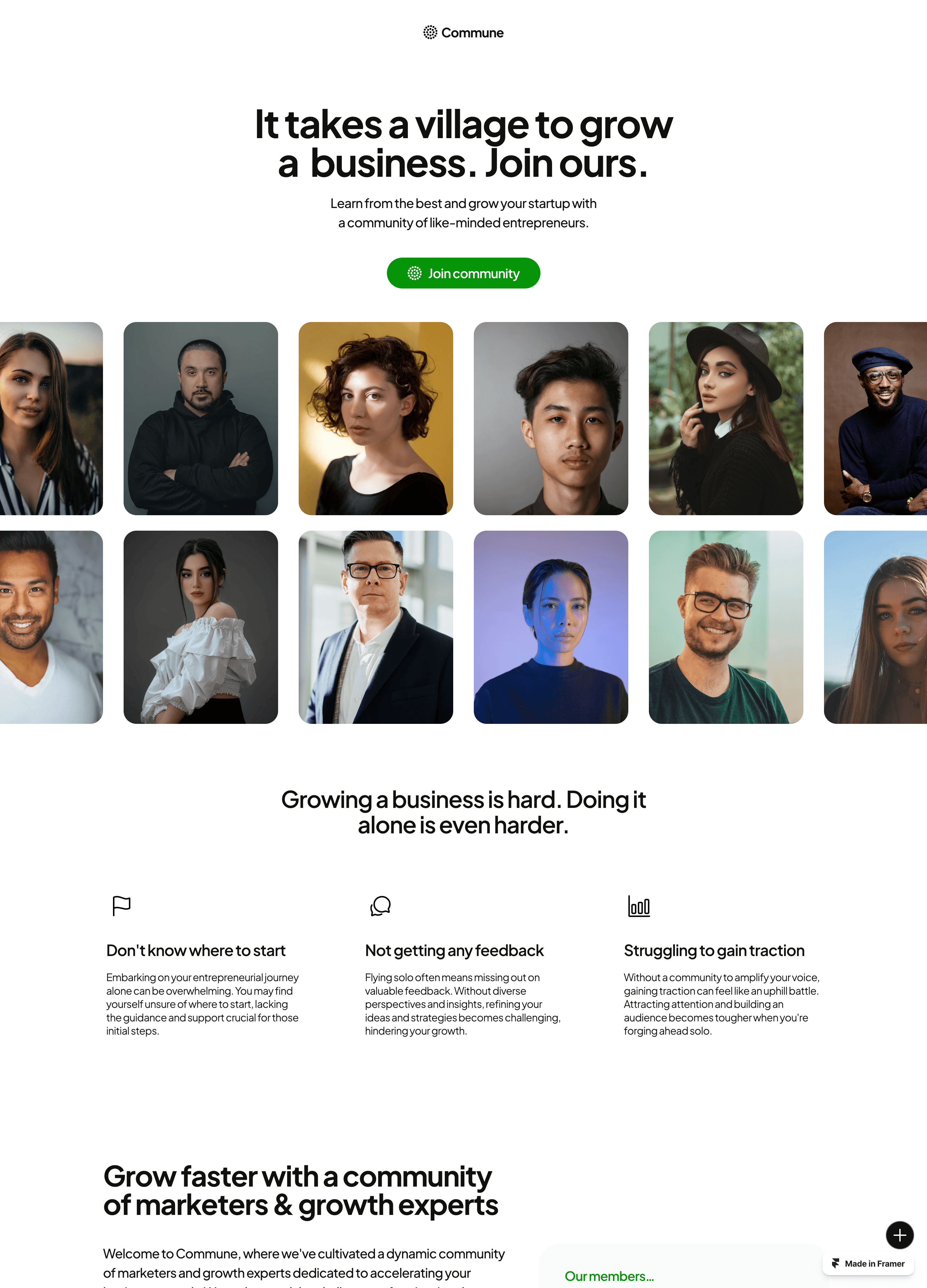Viewport: 927px width, 1288px height.
Task: Select portrait of woman wearing black hat
Action: coord(726,419)
